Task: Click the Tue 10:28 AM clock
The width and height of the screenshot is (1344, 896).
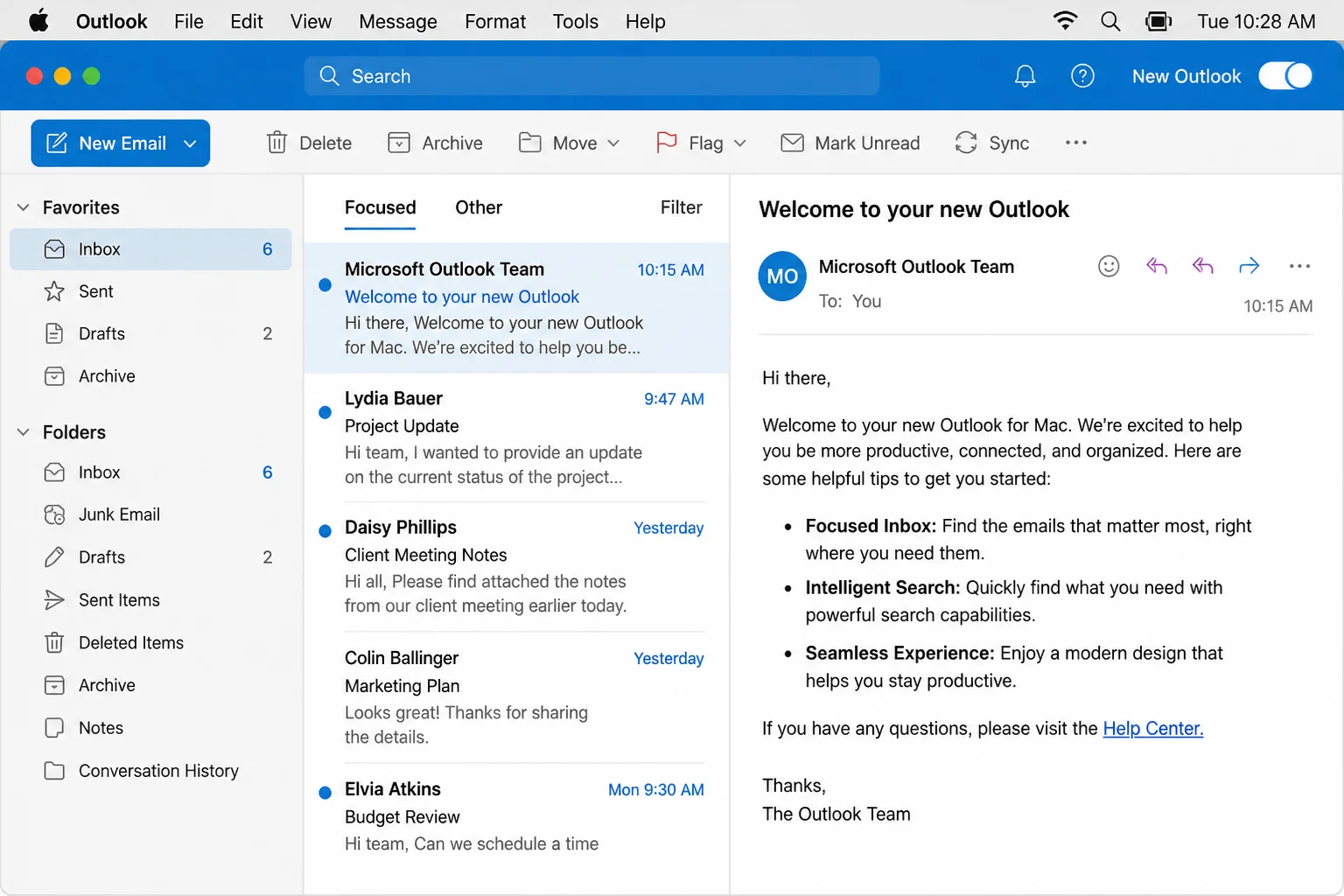Action: pyautogui.click(x=1256, y=21)
